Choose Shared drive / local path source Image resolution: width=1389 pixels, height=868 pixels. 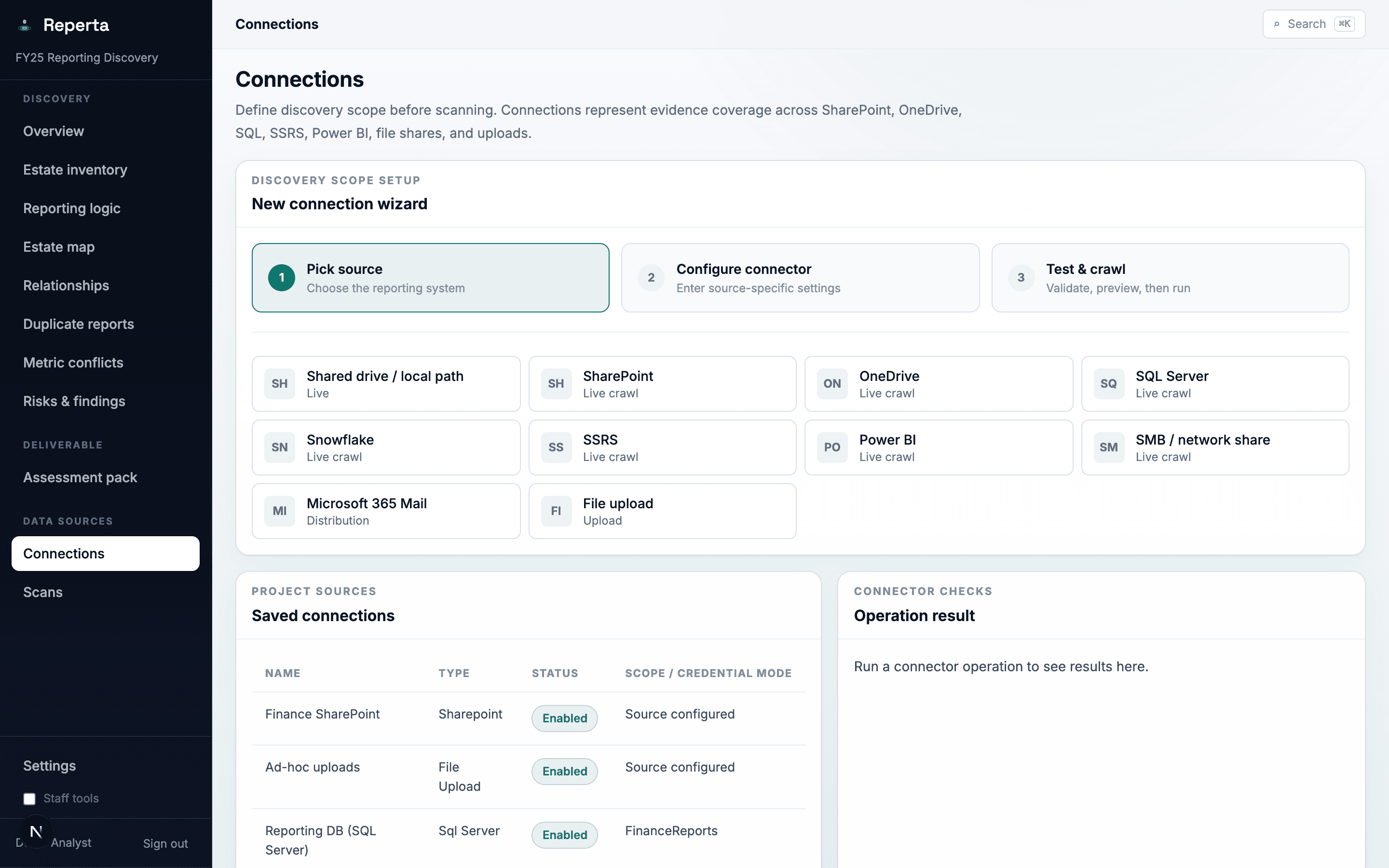pyautogui.click(x=386, y=383)
